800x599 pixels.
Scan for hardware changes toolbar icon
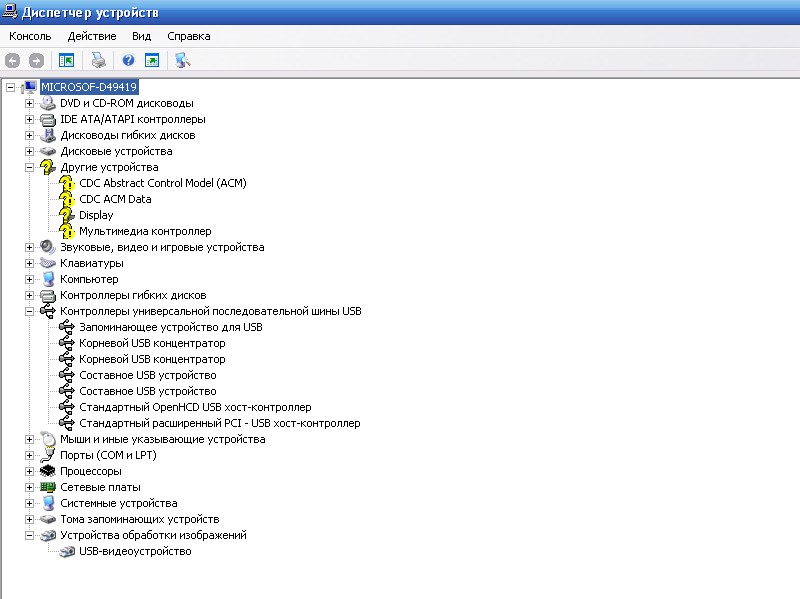pyautogui.click(x=182, y=60)
